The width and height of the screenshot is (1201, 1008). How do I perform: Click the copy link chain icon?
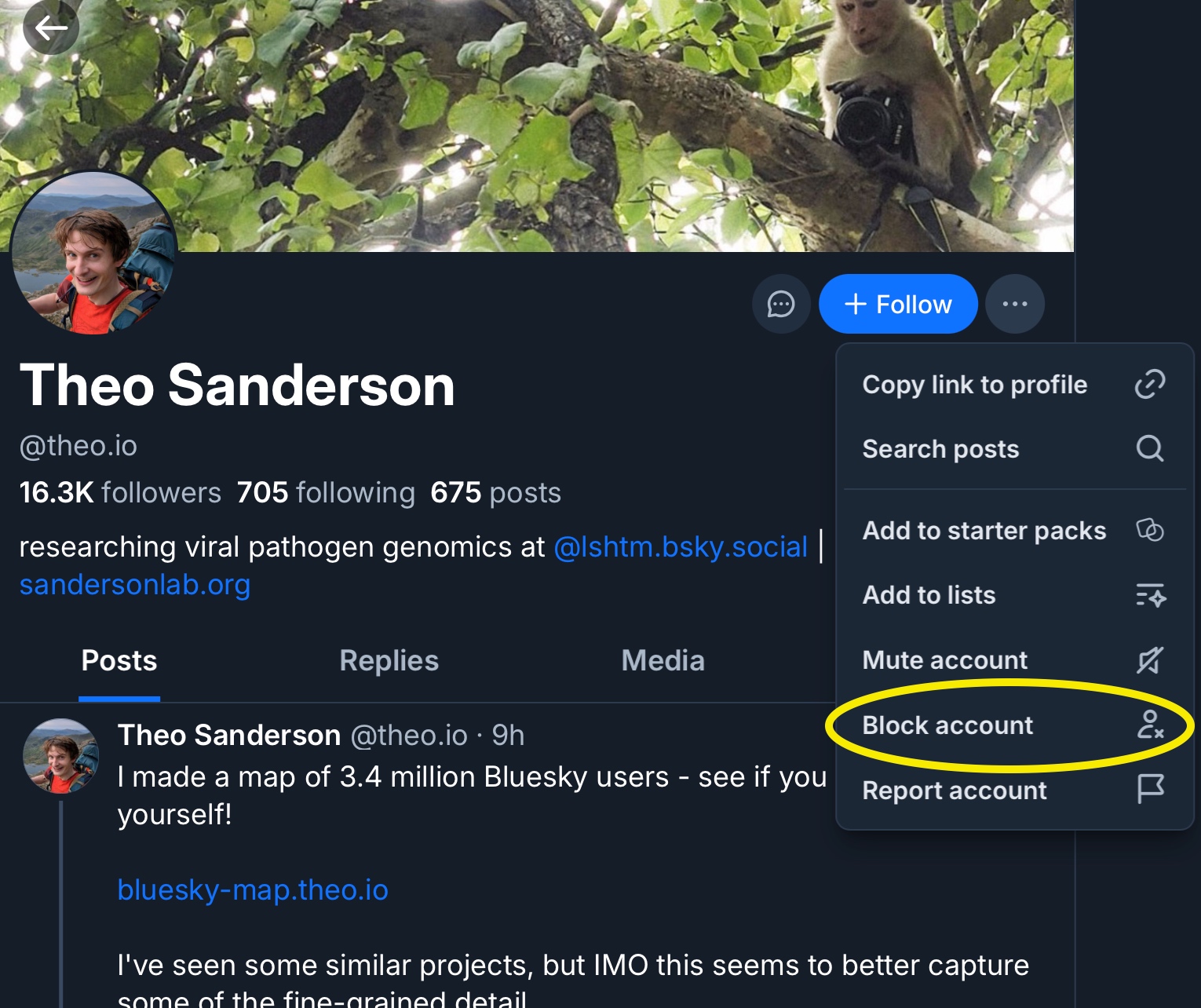(x=1150, y=385)
